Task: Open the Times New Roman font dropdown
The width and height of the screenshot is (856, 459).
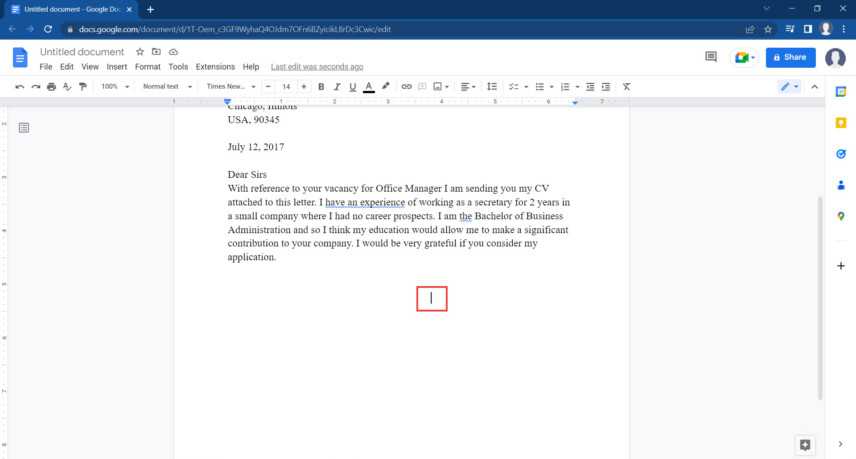Action: tap(230, 87)
